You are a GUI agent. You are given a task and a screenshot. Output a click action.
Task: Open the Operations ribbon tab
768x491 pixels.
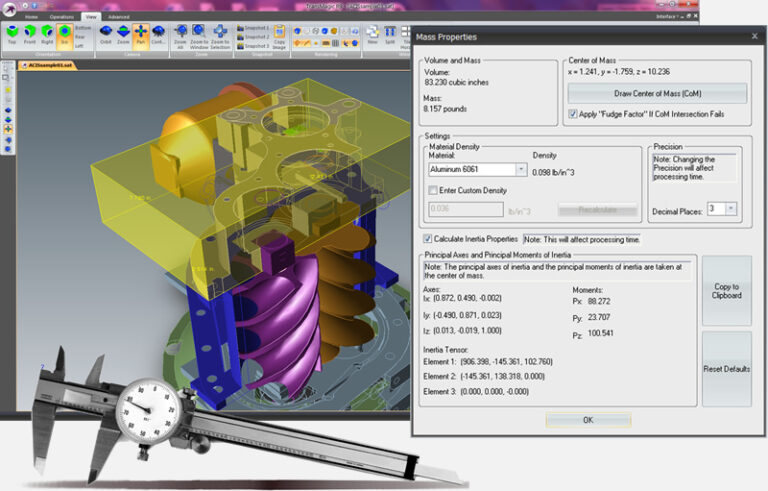pos(60,17)
